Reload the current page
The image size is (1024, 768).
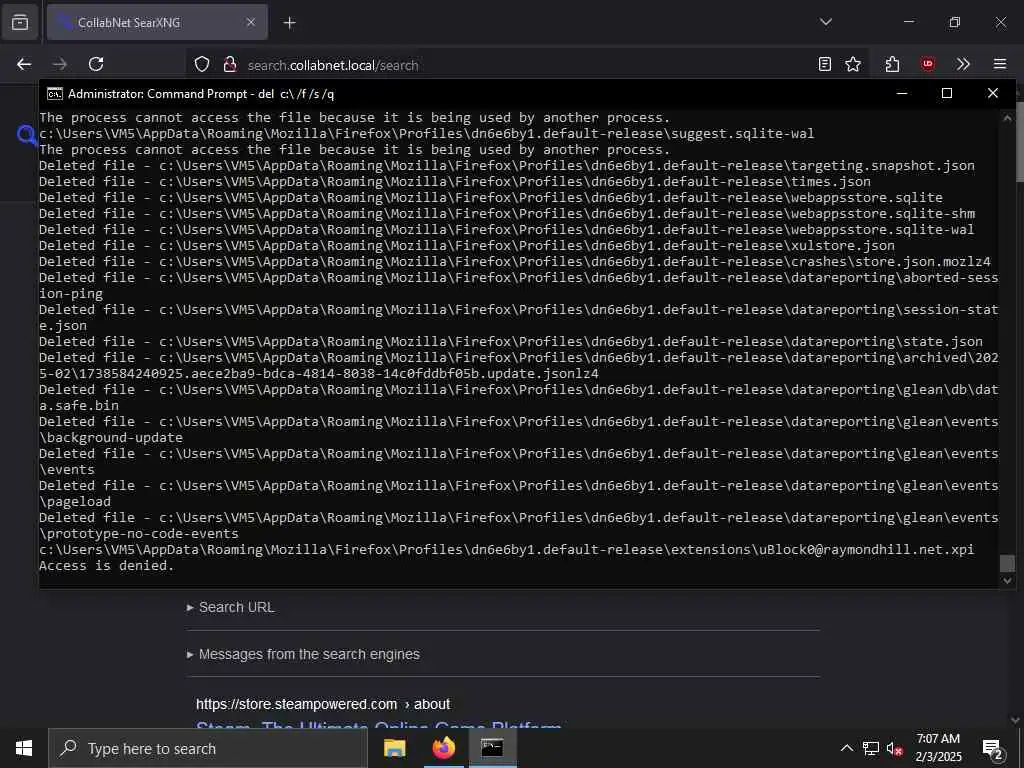96,64
